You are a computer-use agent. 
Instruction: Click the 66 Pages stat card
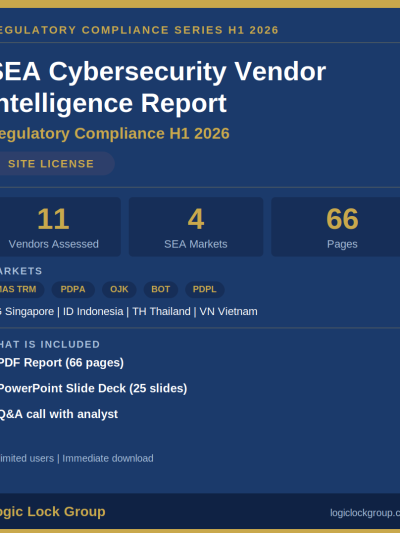click(336, 227)
